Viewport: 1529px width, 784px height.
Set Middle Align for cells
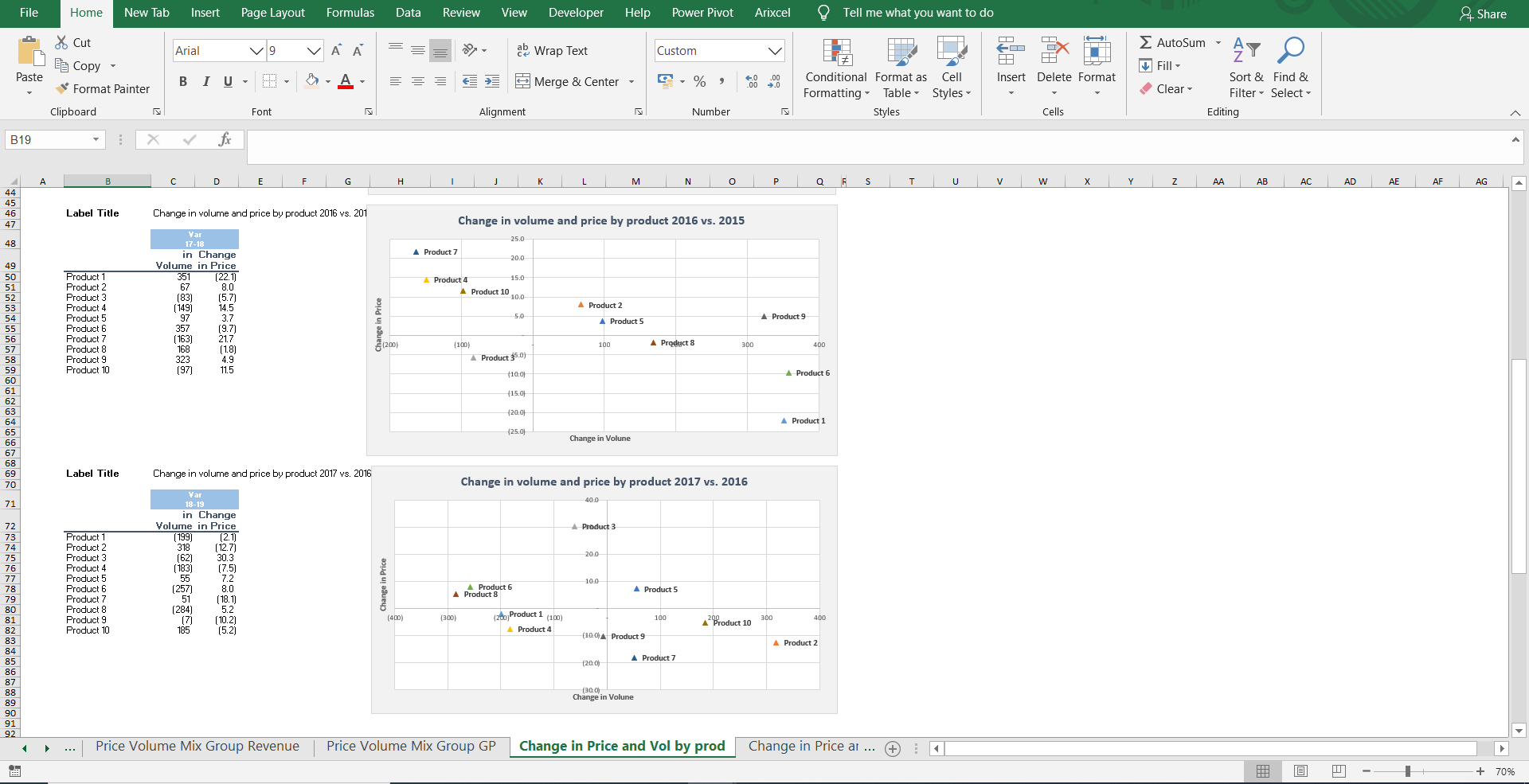(x=418, y=50)
